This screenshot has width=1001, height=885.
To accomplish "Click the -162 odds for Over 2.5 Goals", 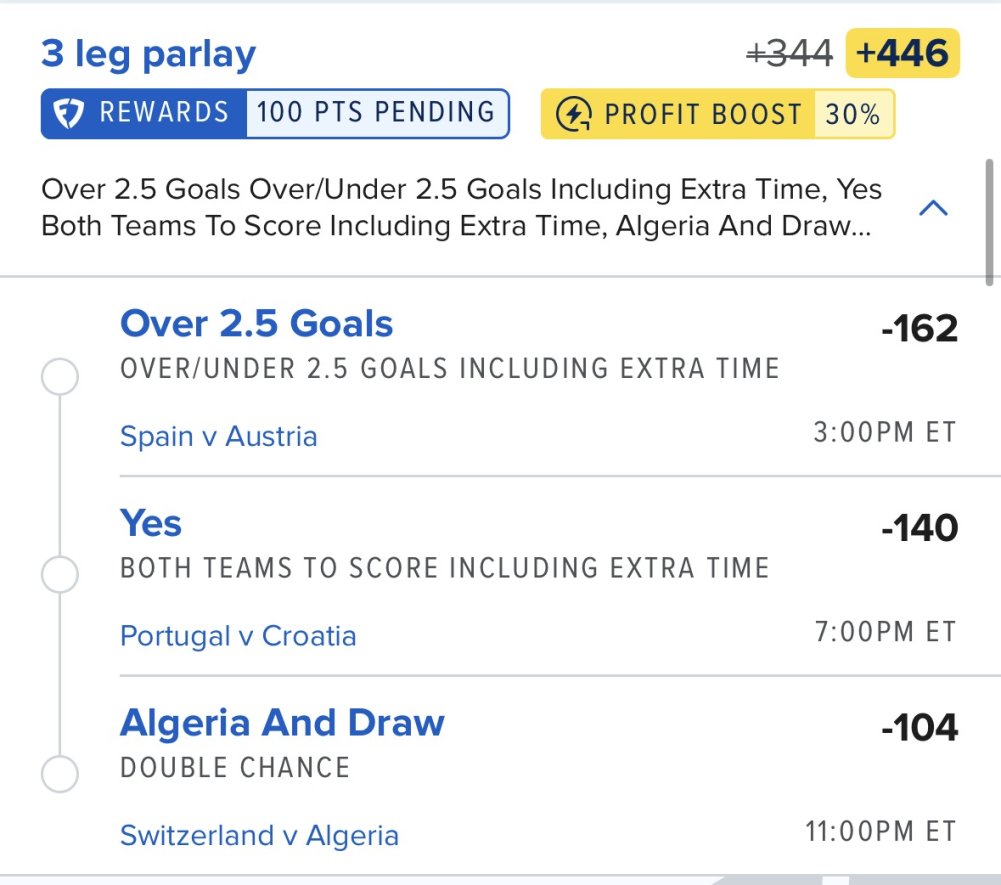I will (x=919, y=328).
